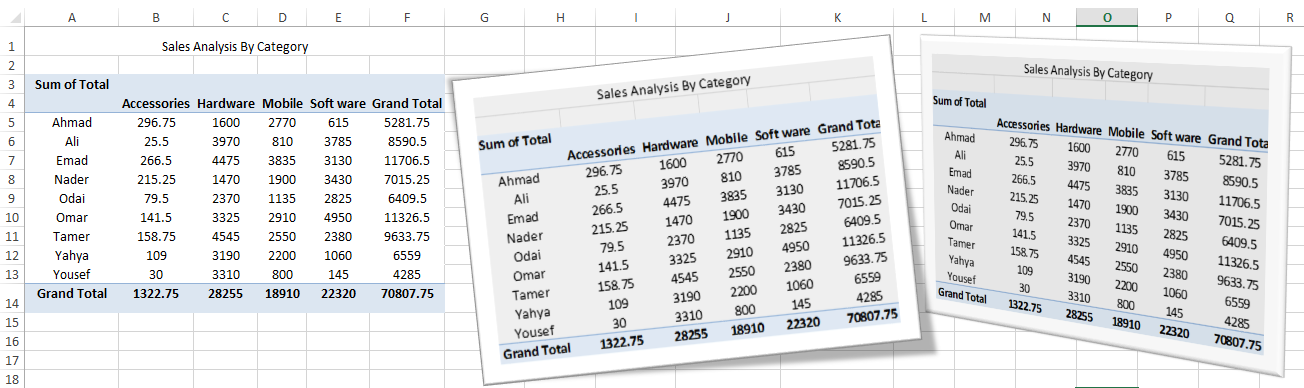The width and height of the screenshot is (1304, 388).
Task: Click the 1060 cell in Yahya's row
Action: tap(337, 256)
